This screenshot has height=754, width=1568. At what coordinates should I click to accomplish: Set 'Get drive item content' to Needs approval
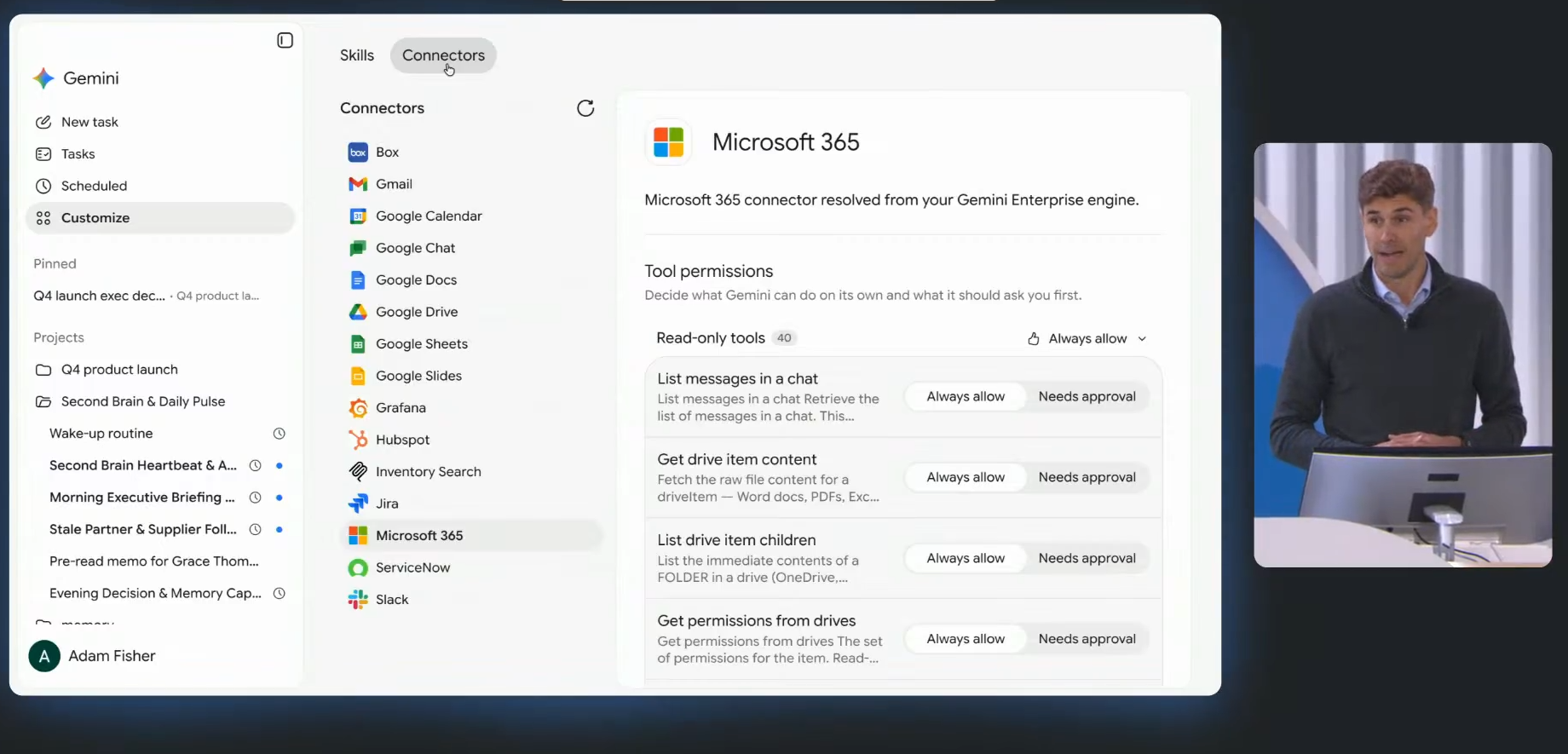tap(1087, 478)
